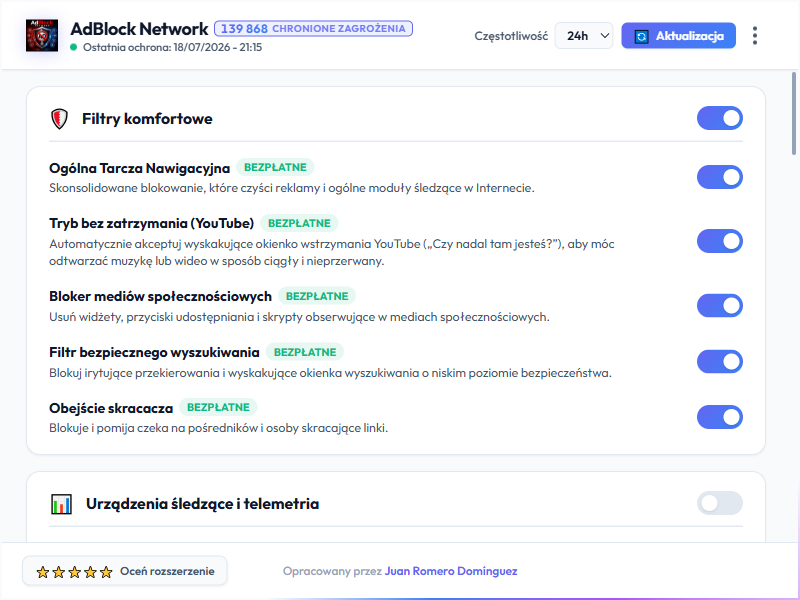This screenshot has height=600, width=800.
Task: Click the shield icon beside Filtry komfortowe
Action: [x=59, y=119]
